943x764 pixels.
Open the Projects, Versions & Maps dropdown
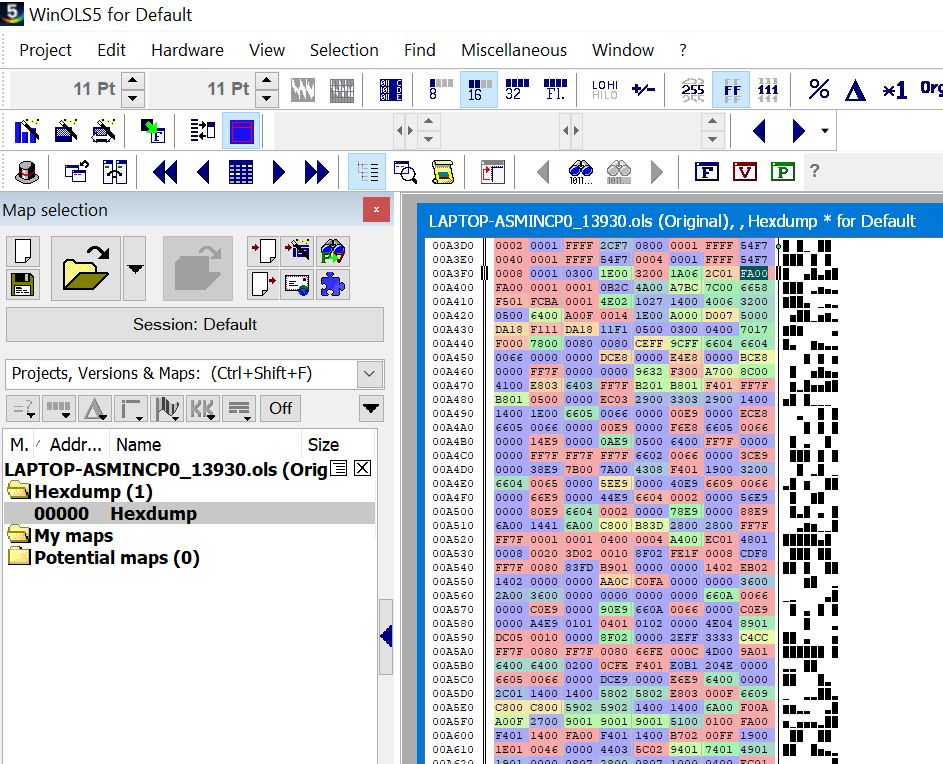[x=370, y=374]
